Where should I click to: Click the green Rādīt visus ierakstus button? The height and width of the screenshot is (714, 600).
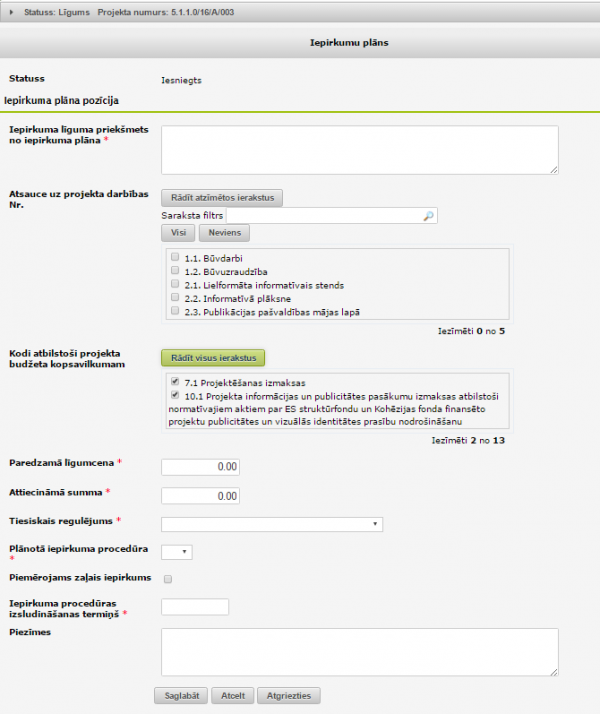coord(213,357)
